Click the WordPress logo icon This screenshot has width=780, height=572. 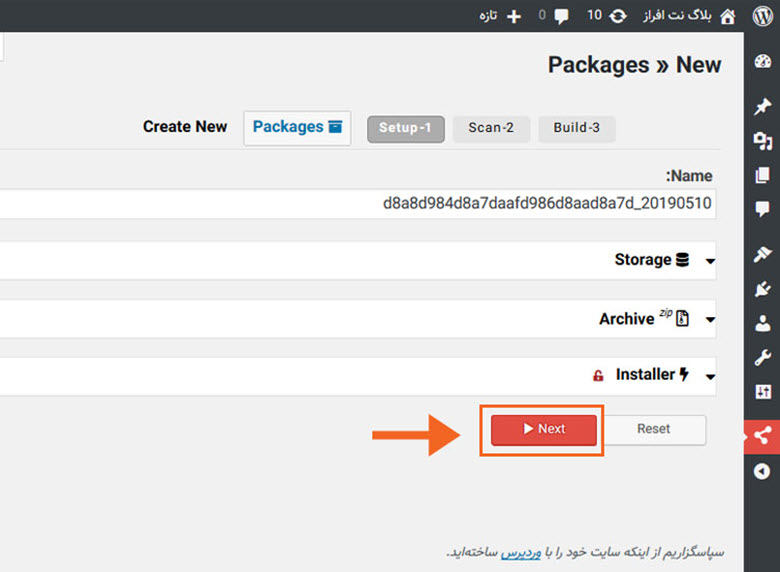tap(763, 16)
